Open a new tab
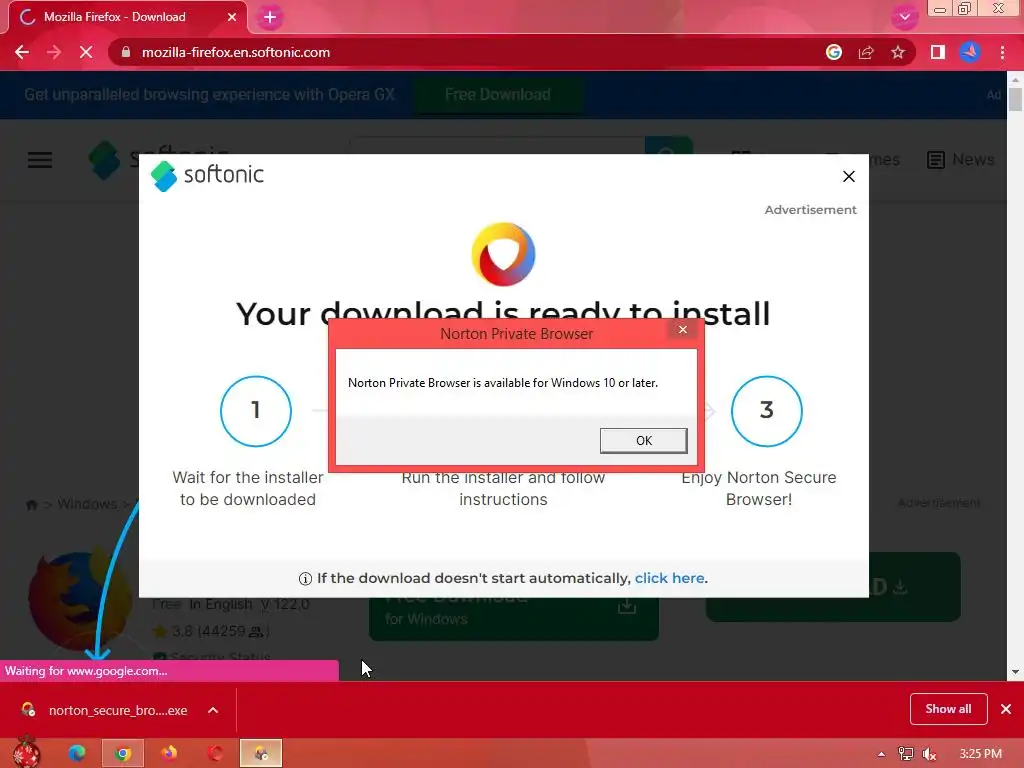Image resolution: width=1024 pixels, height=768 pixels. [x=270, y=17]
